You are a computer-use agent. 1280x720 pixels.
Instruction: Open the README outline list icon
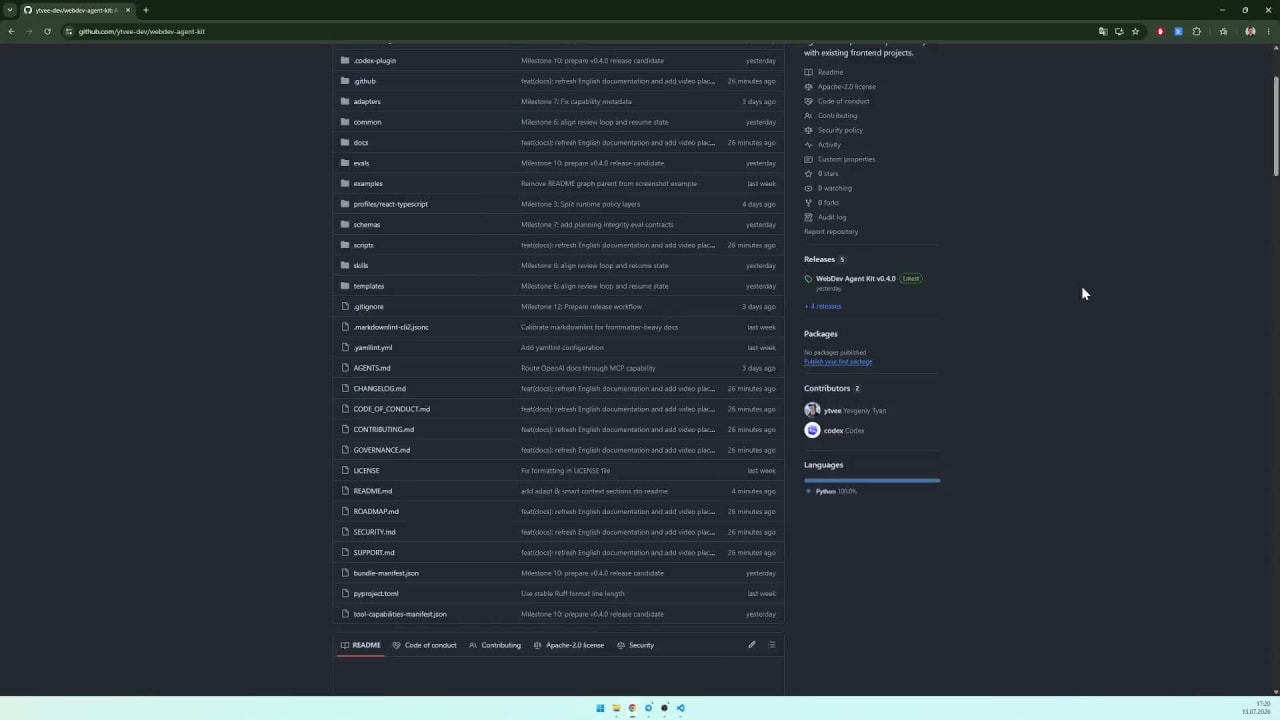pos(772,645)
